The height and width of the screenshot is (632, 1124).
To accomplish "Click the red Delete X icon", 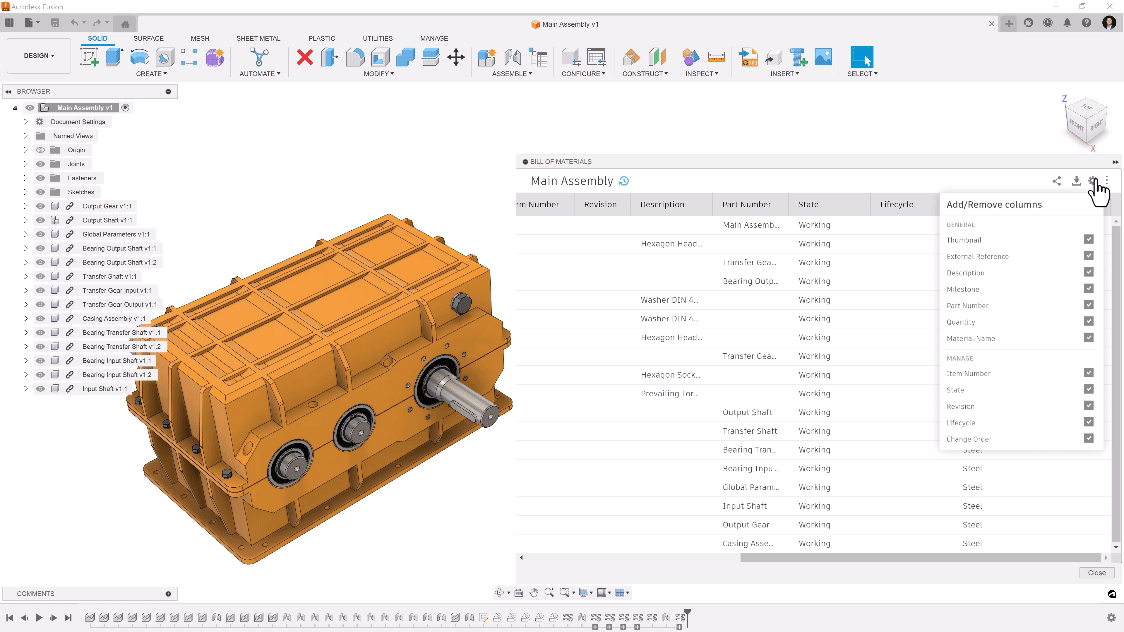I will click(x=305, y=57).
